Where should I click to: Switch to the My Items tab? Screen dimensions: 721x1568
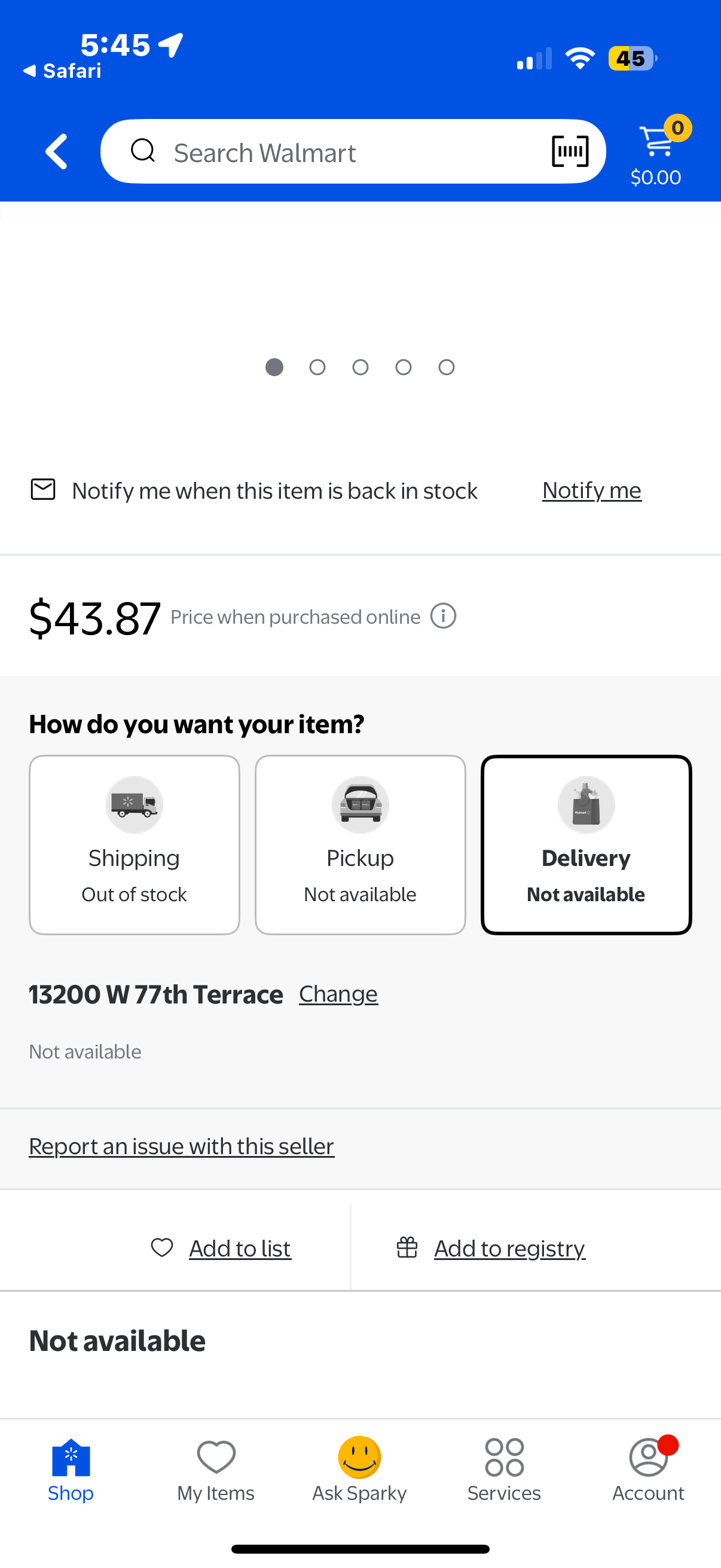click(216, 1468)
